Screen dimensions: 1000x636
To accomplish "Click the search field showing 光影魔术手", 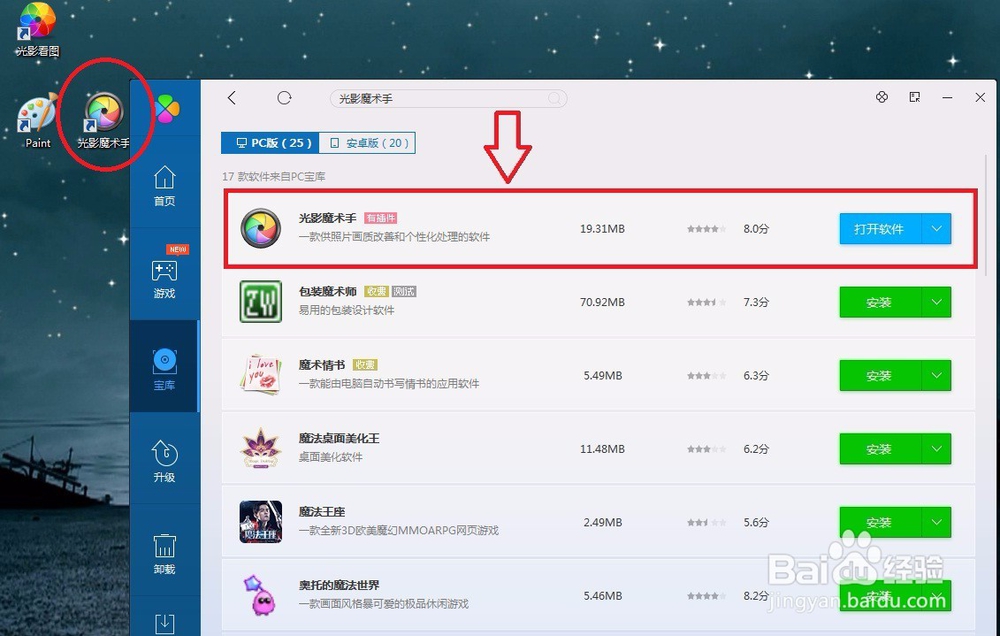I will [448, 97].
